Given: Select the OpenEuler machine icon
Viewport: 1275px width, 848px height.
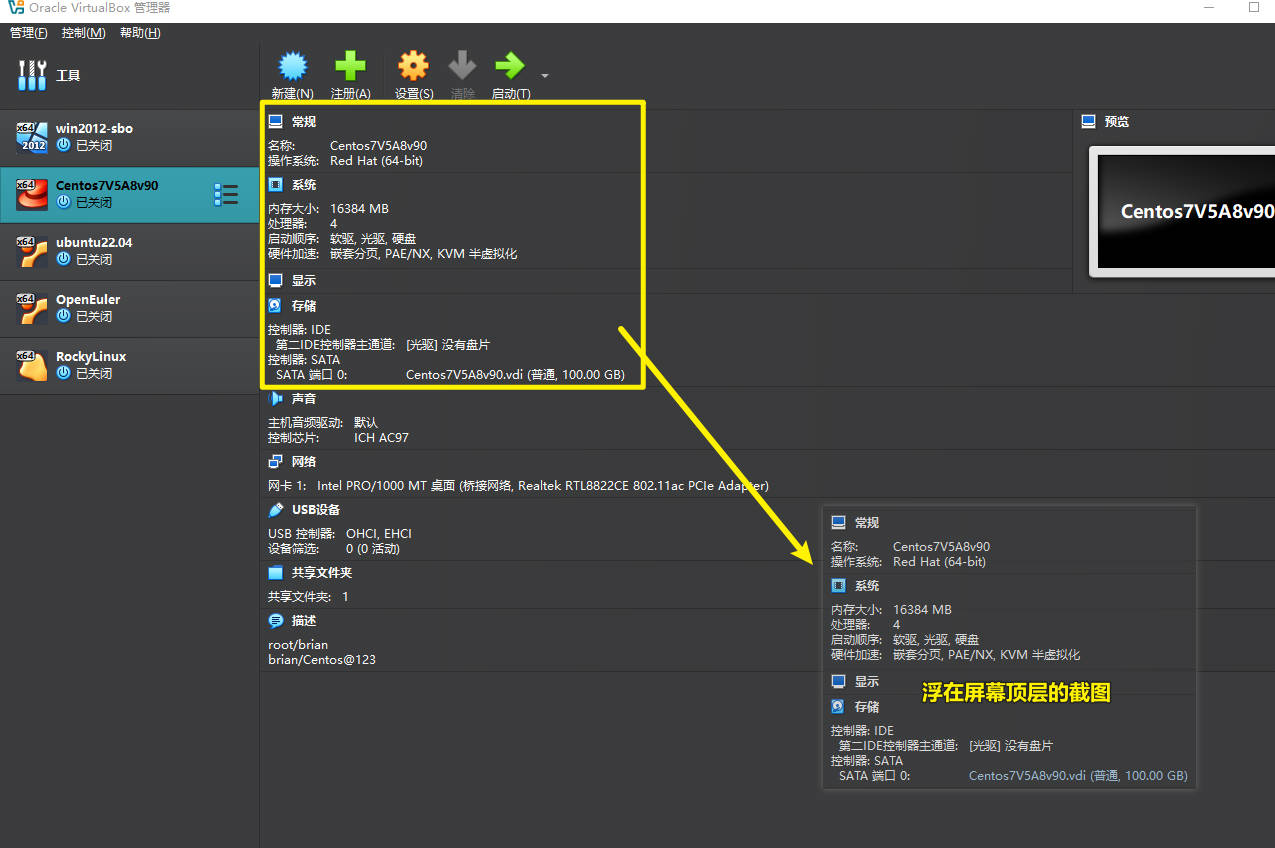Looking at the screenshot, I should (32, 308).
